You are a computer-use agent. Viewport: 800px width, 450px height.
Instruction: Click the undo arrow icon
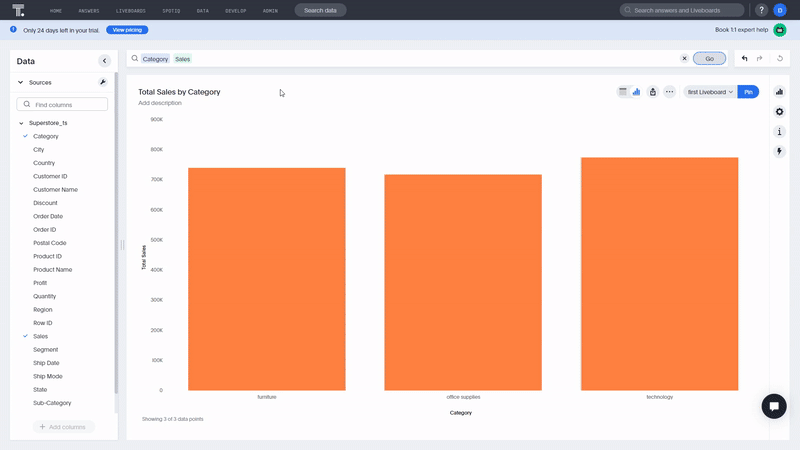744,59
